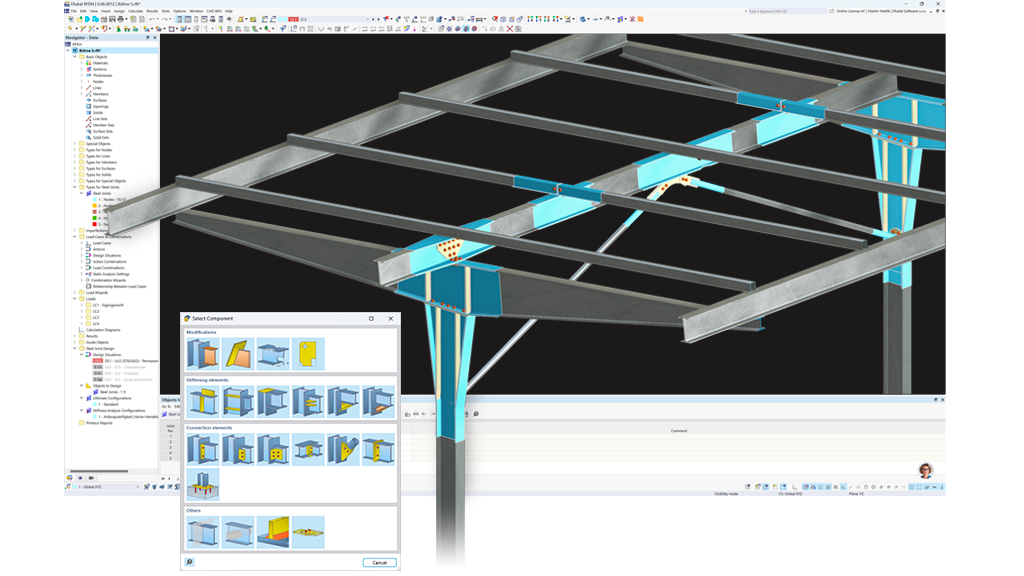Select the yellow component under Others section
Screen dimensions: 1024x576
[273, 531]
